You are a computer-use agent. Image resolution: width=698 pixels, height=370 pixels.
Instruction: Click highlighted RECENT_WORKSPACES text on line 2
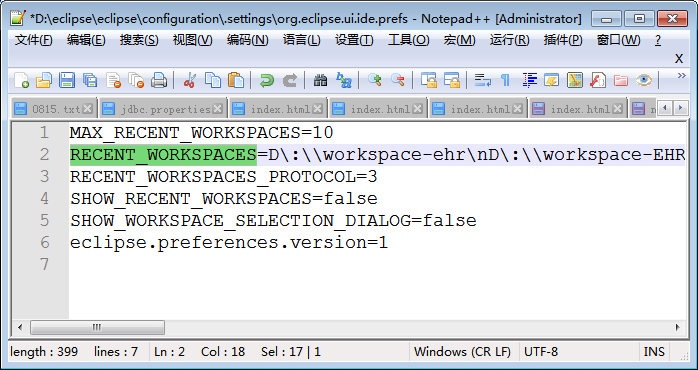pyautogui.click(x=163, y=155)
